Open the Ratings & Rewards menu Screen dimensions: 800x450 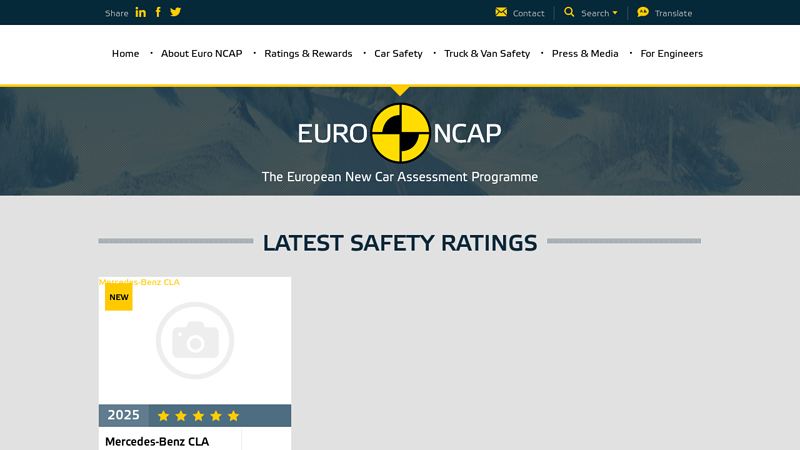[308, 54]
